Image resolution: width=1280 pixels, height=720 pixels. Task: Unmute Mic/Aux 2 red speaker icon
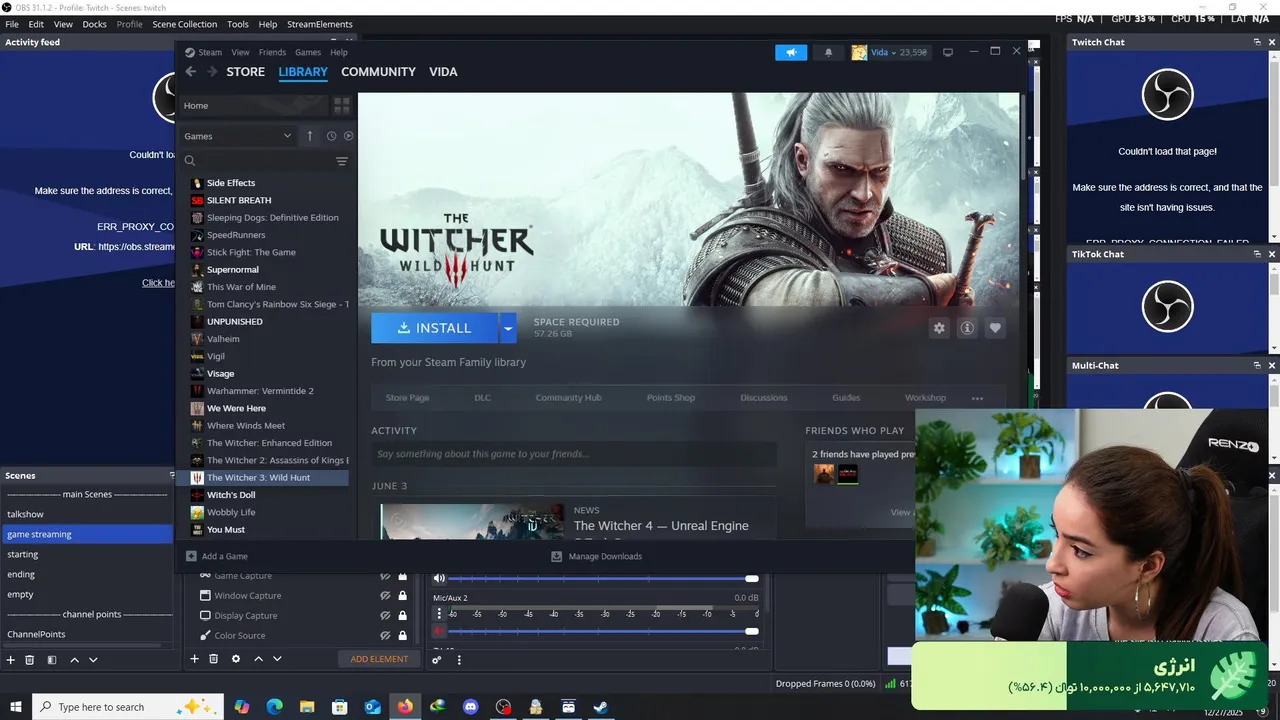438,631
